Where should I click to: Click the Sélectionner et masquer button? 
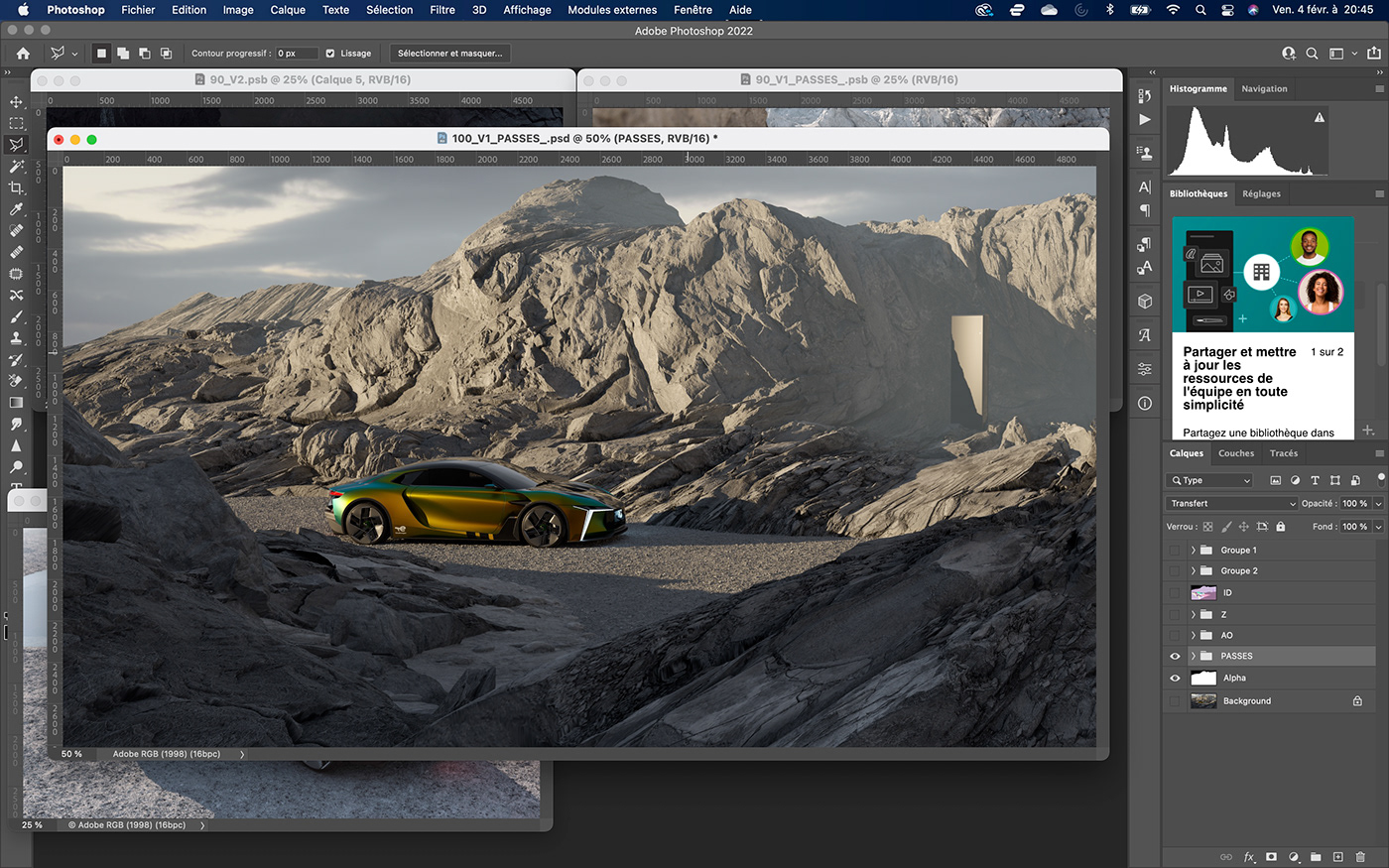[x=449, y=54]
